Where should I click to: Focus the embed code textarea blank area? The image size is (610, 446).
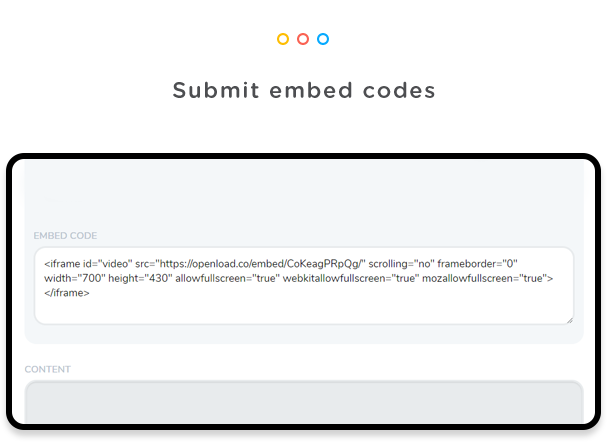coord(304,310)
